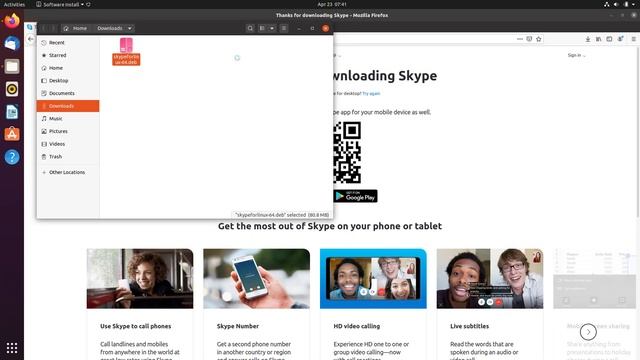The image size is (640, 360).
Task: Open Documents in the Files sidebar
Action: tap(68, 93)
